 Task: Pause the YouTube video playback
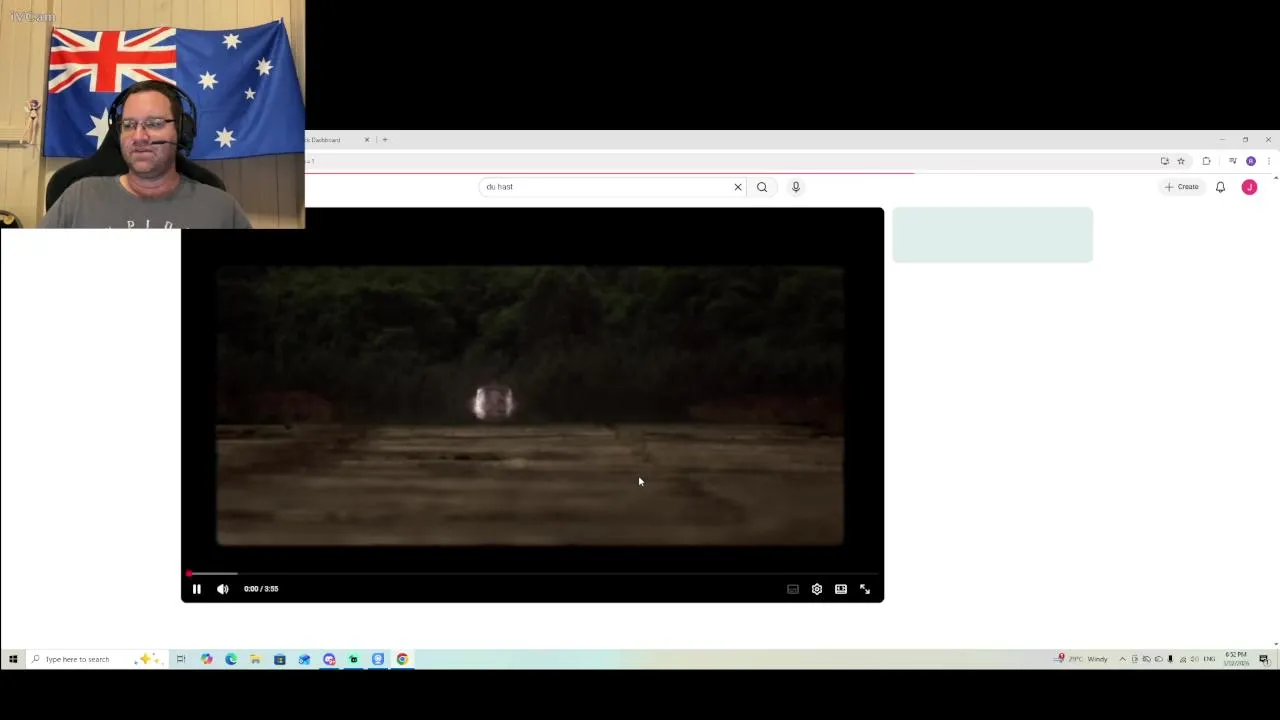pyautogui.click(x=196, y=589)
